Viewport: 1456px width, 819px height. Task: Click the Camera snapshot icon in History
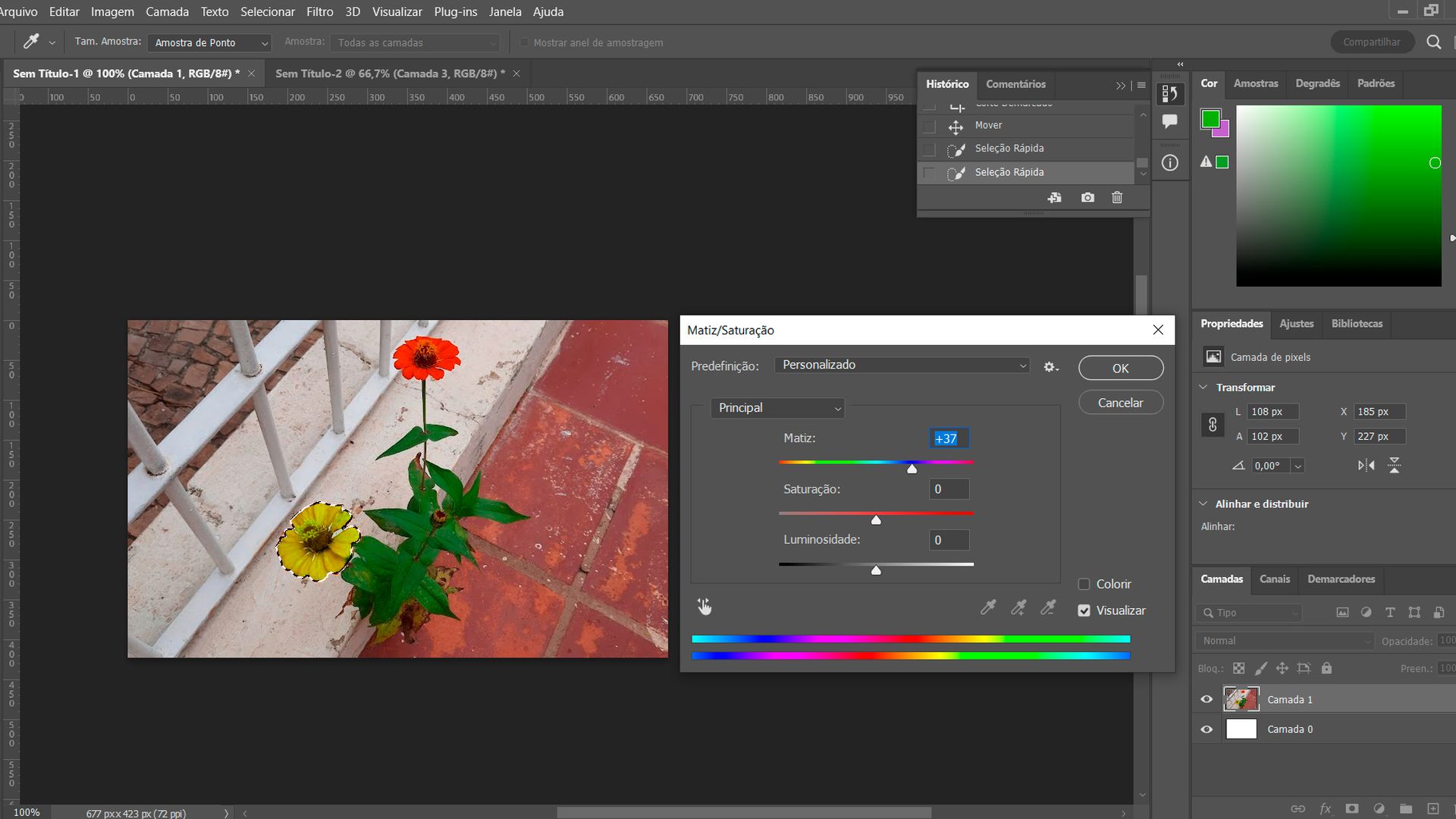coord(1087,197)
